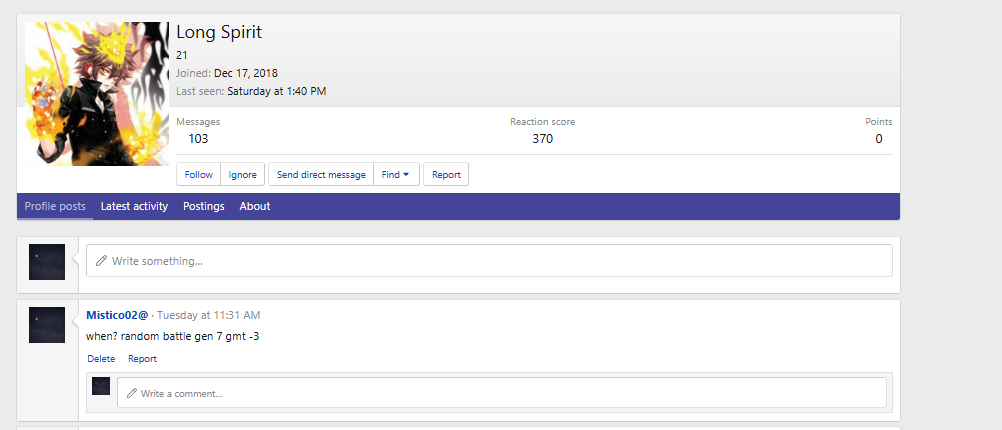This screenshot has height=430, width=1002.
Task: Expand the Find dropdown menu
Action: click(x=396, y=174)
